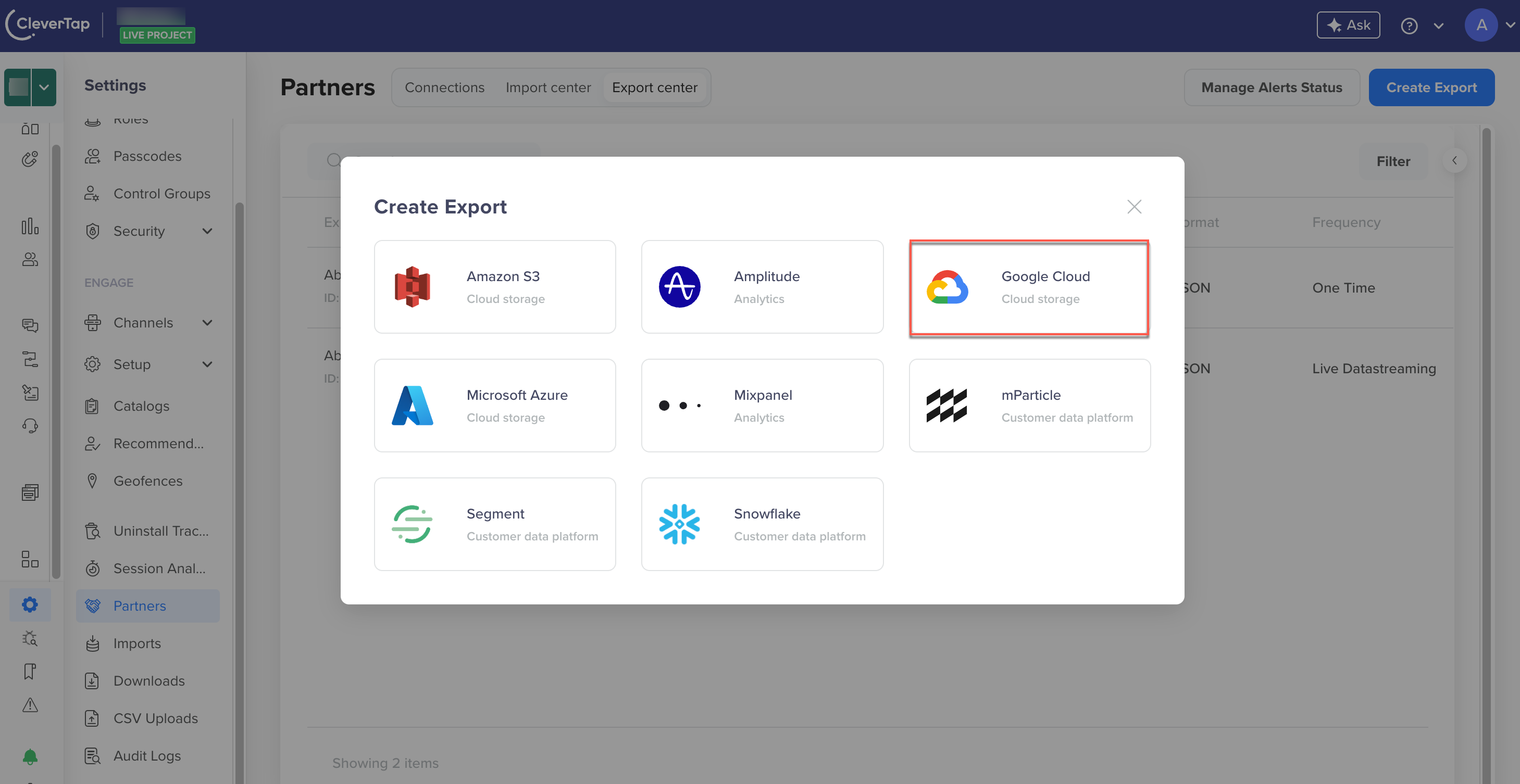Image resolution: width=1520 pixels, height=784 pixels.
Task: Ask the CleverTap AI assistant
Action: (1348, 25)
